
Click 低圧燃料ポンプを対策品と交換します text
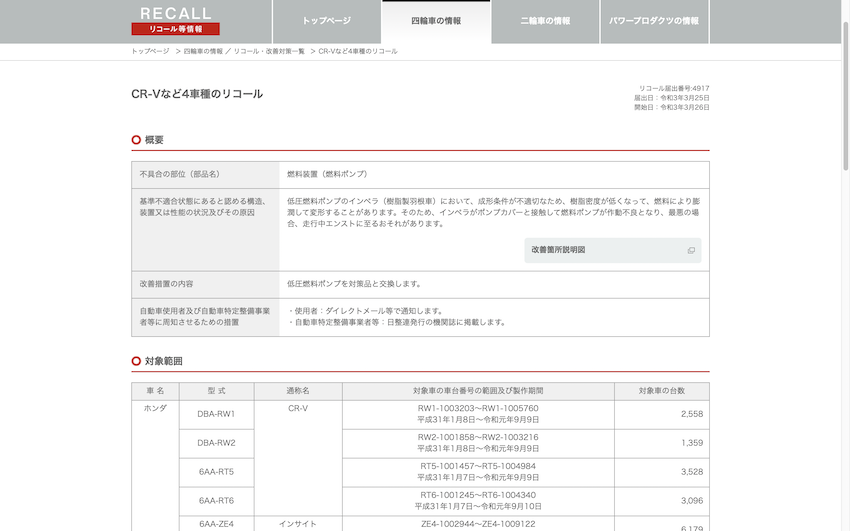pyautogui.click(x=354, y=284)
